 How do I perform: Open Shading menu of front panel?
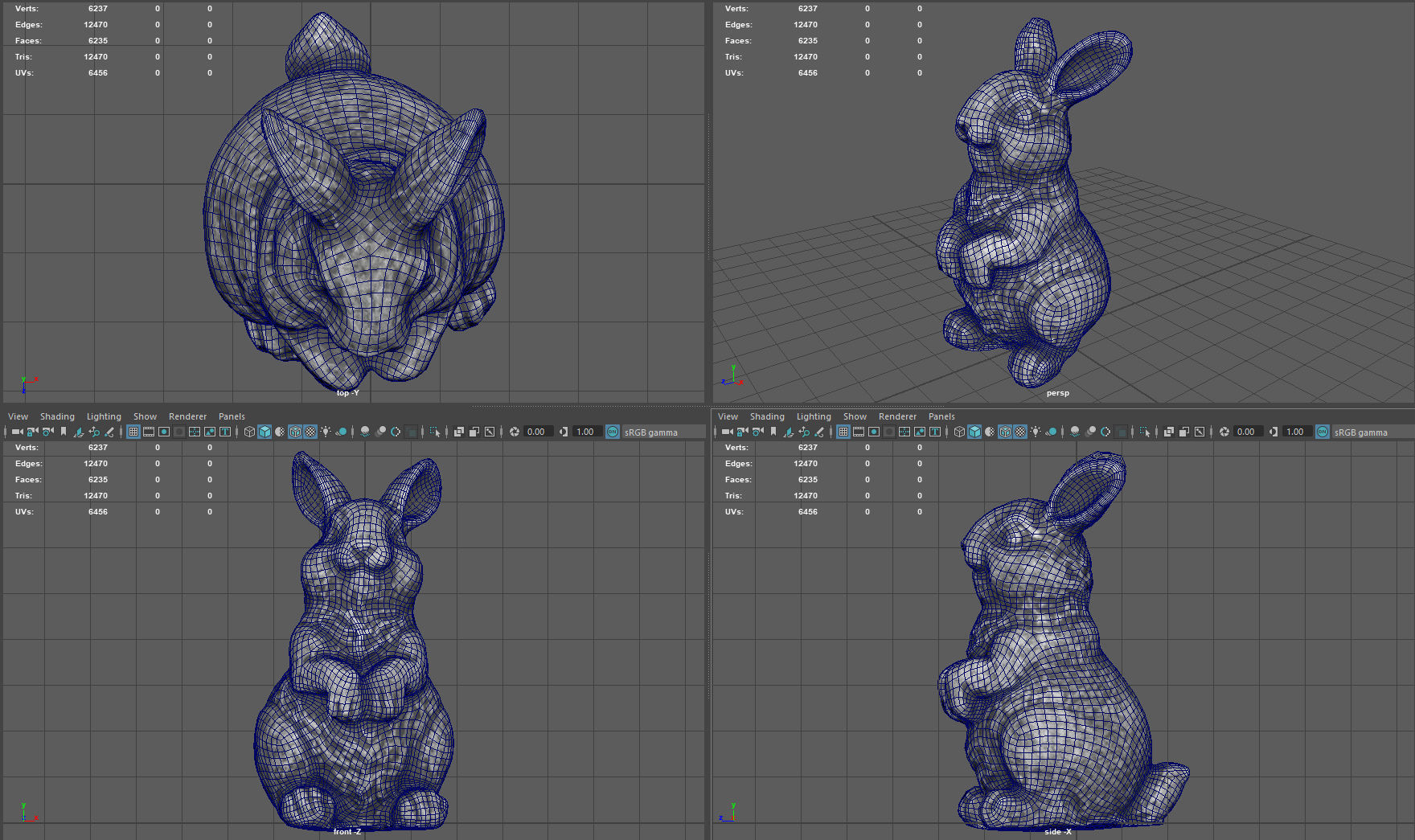click(57, 416)
